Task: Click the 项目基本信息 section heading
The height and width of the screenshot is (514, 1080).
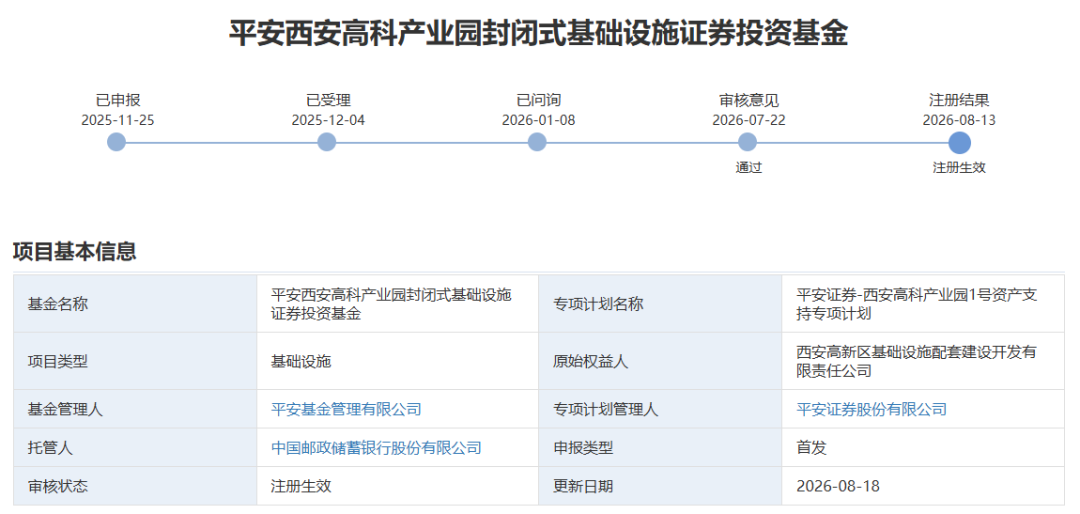Action: [74, 251]
